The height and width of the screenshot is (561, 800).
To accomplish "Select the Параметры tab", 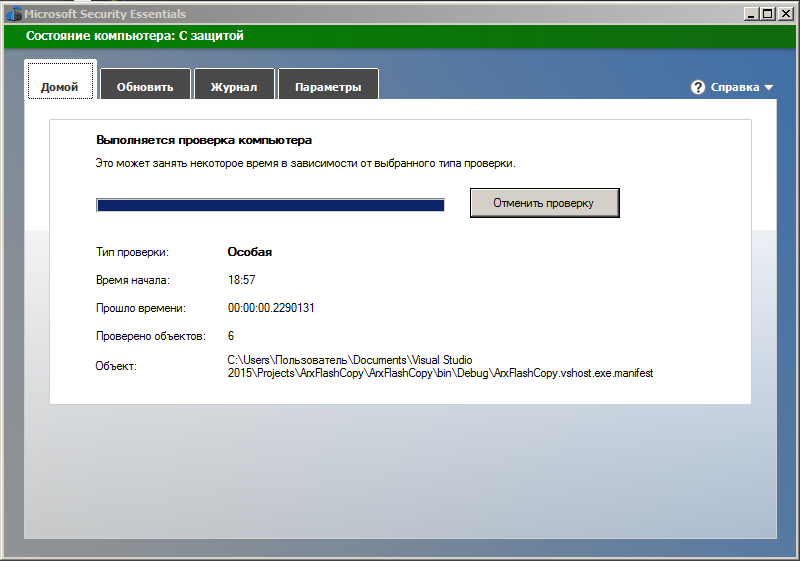I will [x=328, y=87].
